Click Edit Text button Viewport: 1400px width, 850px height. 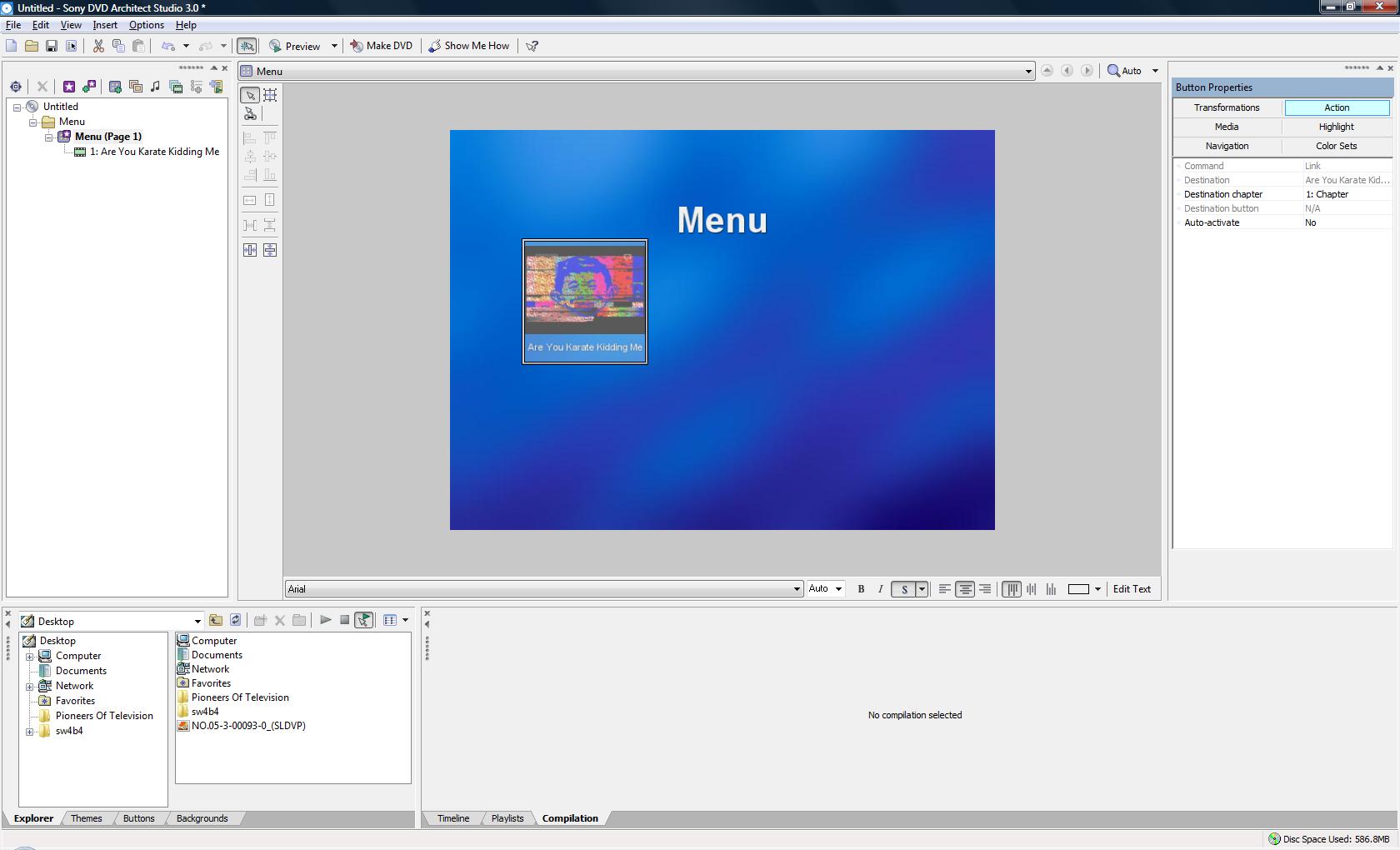tap(1132, 589)
